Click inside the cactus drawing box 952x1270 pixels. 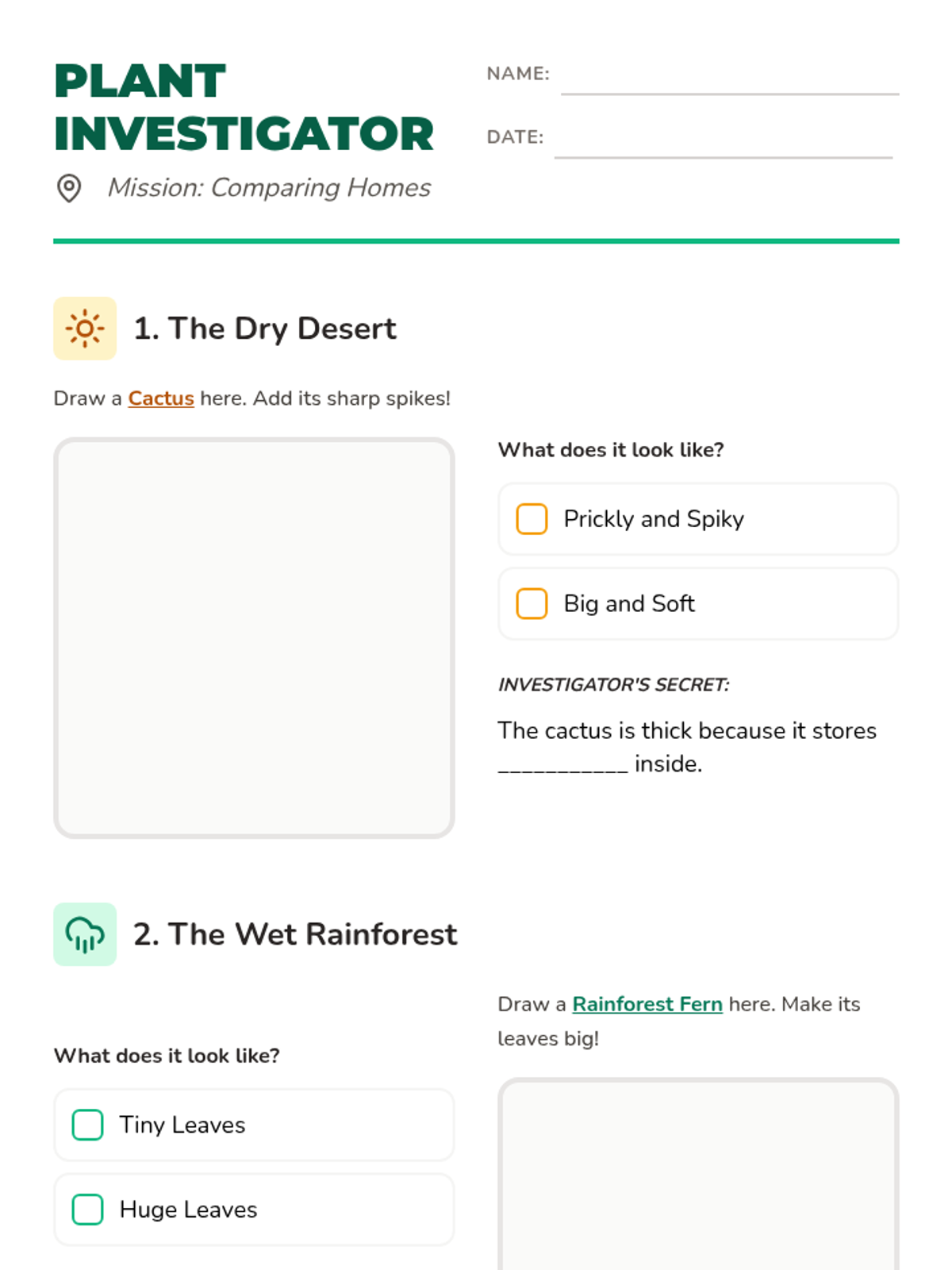[x=254, y=637]
